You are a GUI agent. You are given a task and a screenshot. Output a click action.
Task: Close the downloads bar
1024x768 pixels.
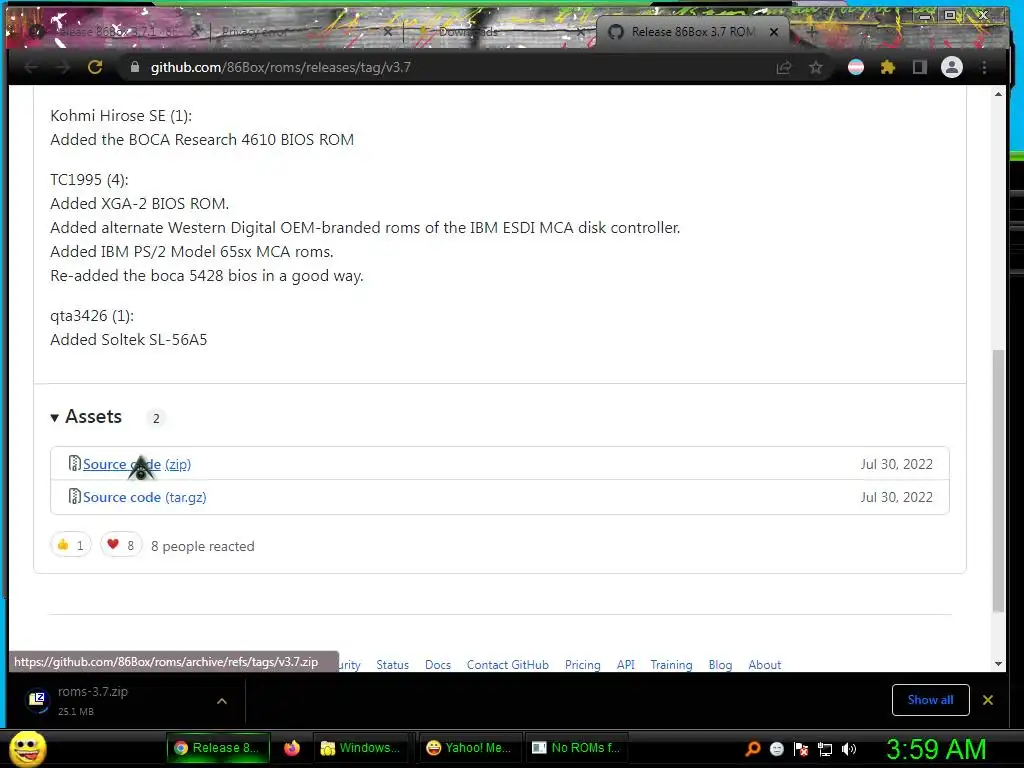tap(988, 699)
